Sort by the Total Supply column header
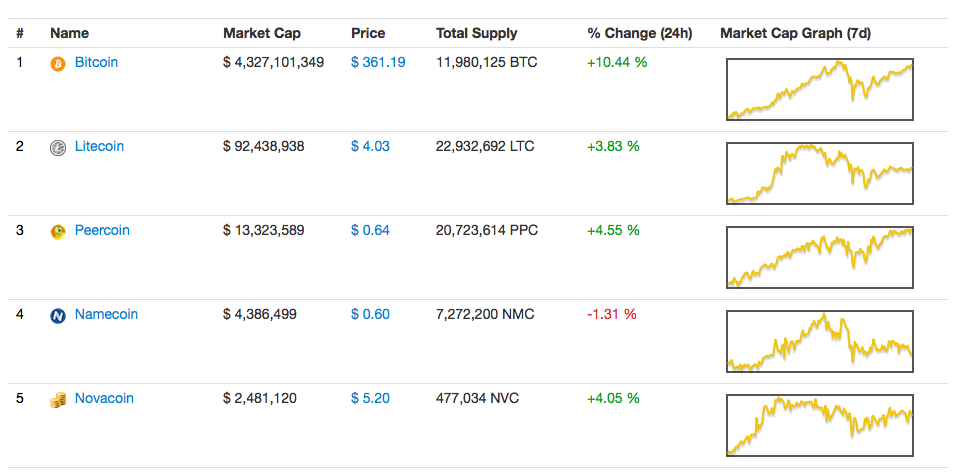956x473 pixels. [477, 34]
